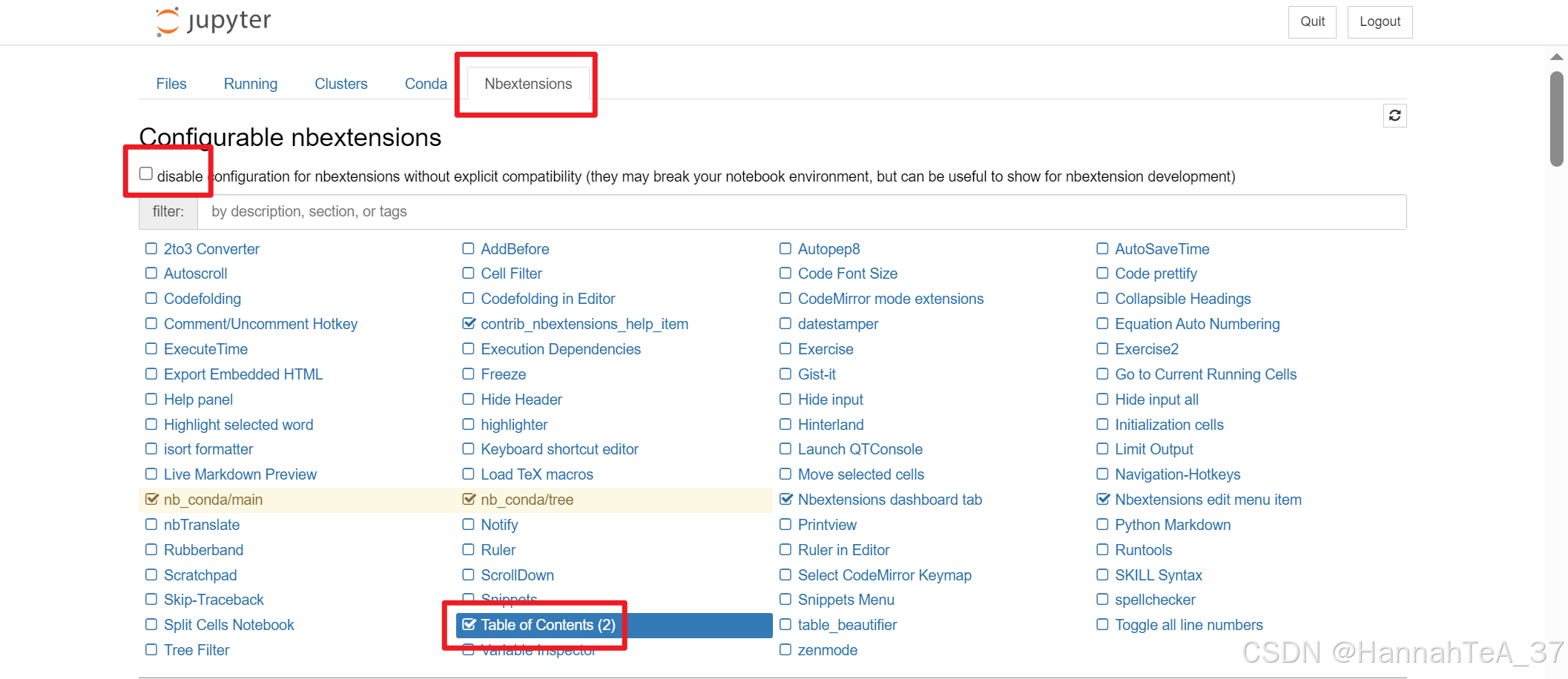Click the Quit button
The image size is (1568, 679).
[1312, 21]
